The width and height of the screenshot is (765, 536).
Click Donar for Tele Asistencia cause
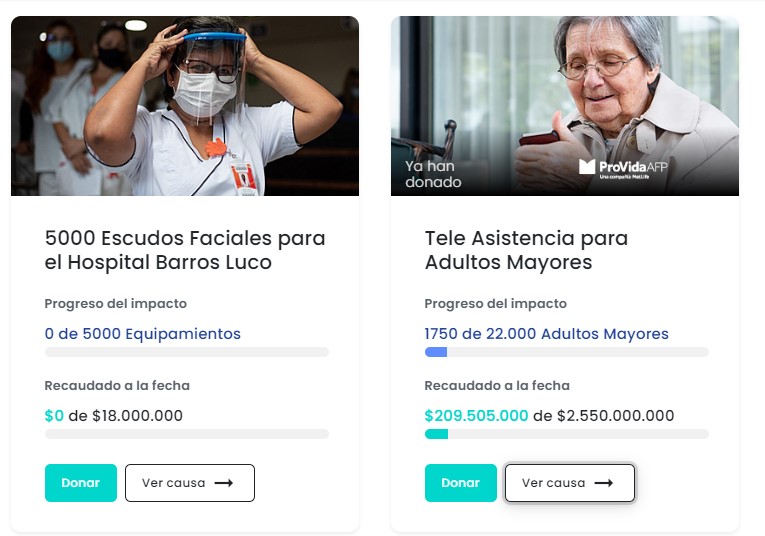[x=461, y=482]
